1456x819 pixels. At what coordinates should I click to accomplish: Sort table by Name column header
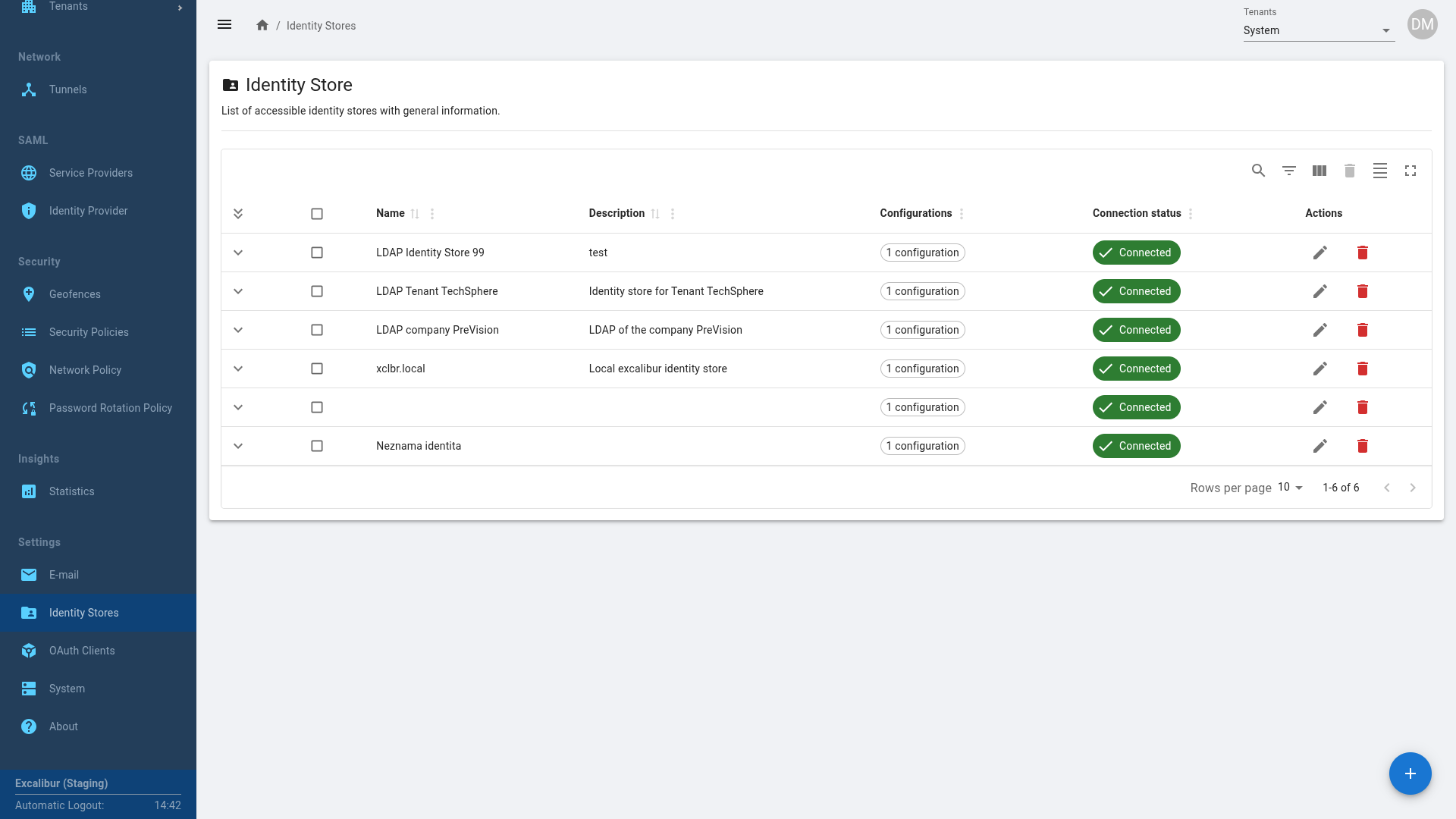point(391,213)
